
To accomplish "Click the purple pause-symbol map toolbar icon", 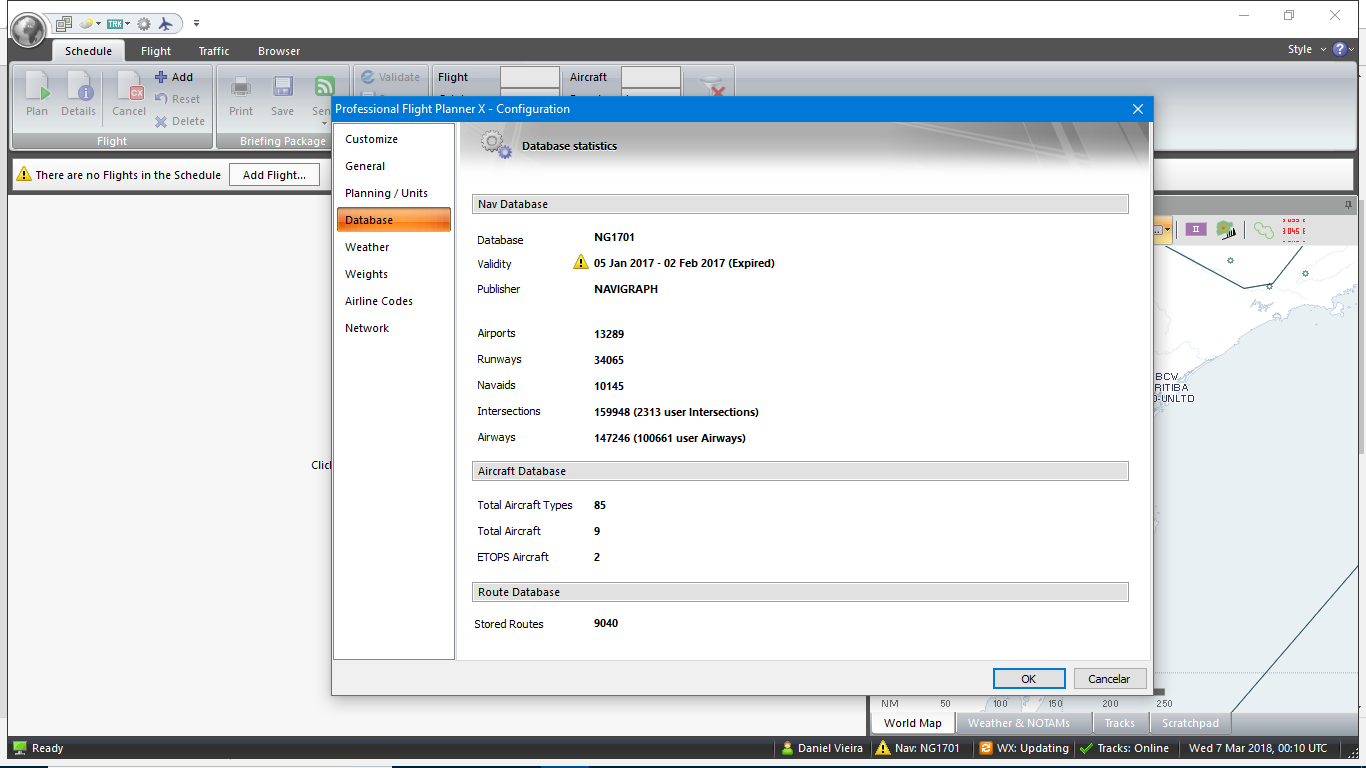I will coord(1195,230).
